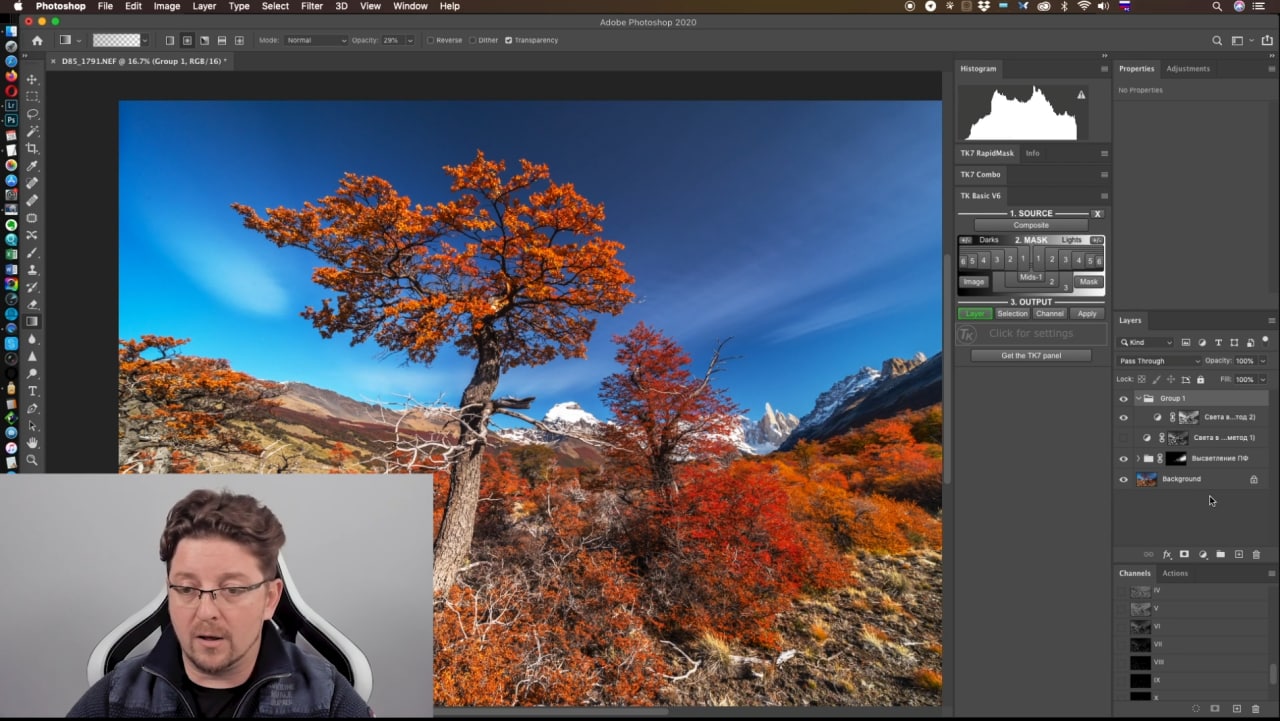Select the Zoom tool

(32, 460)
